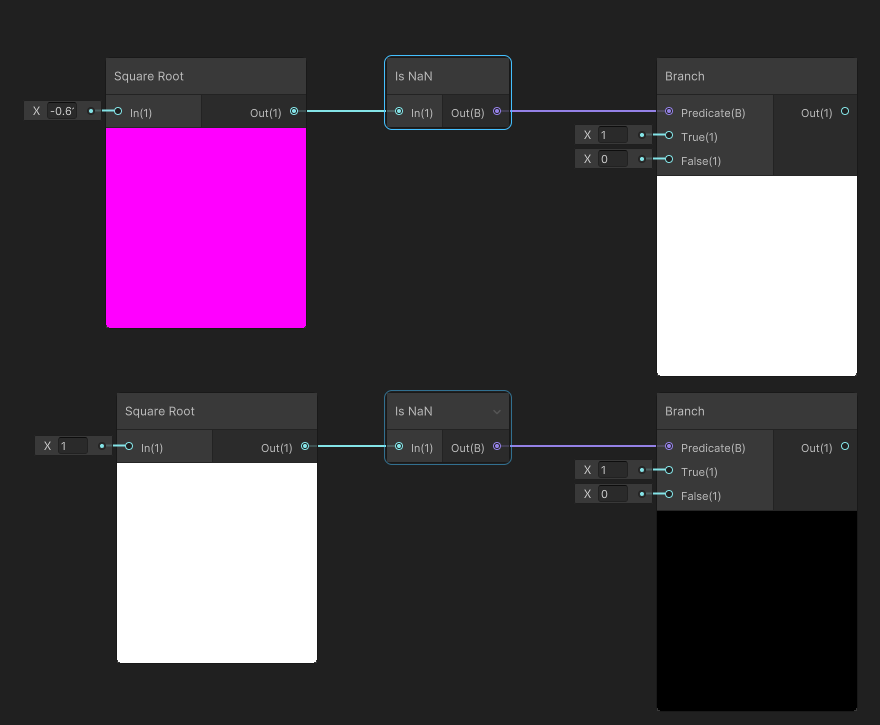Click the magenta preview of Square Root
Viewport: 880px width, 725px height.
tap(206, 228)
